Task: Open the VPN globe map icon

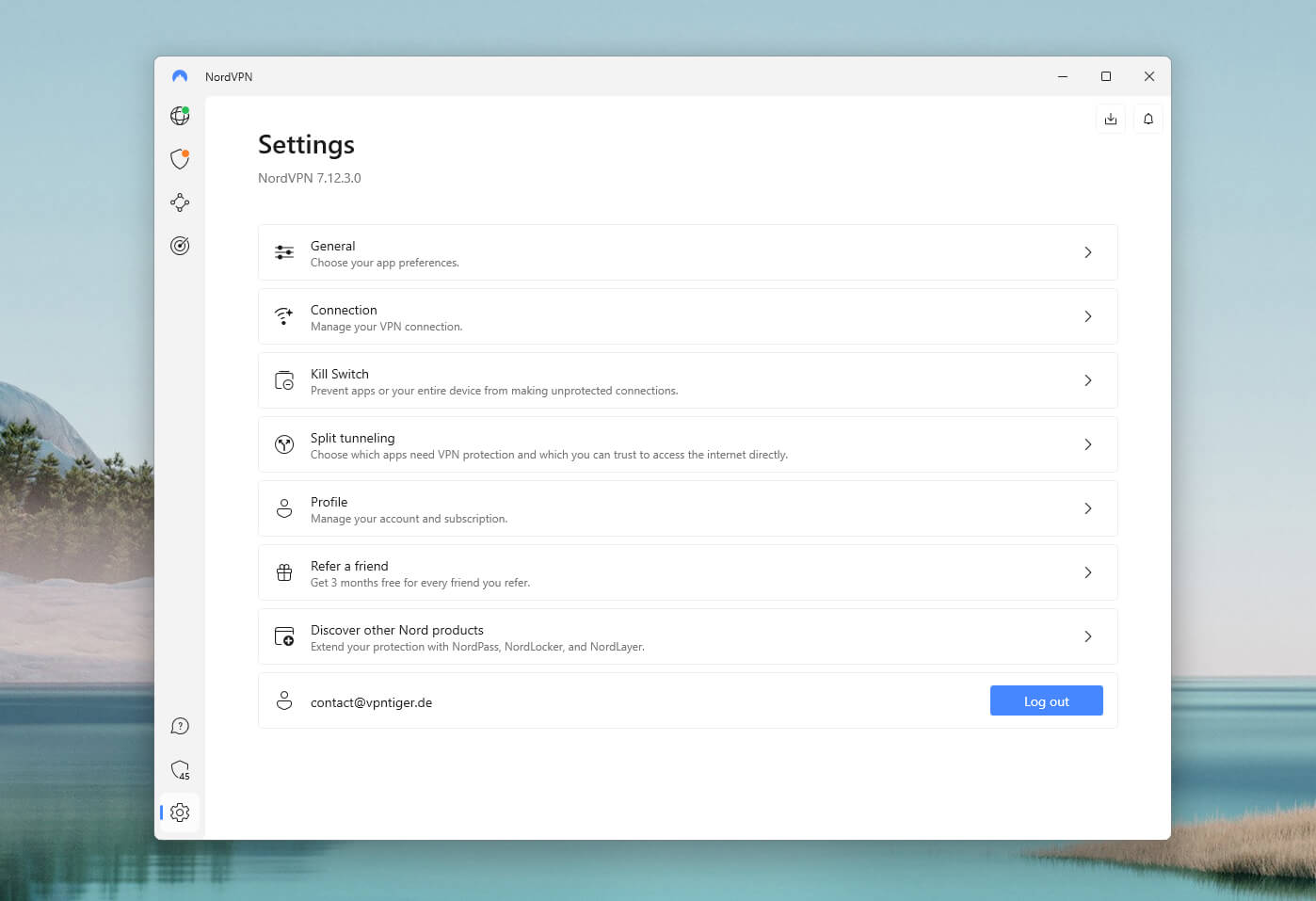Action: pyautogui.click(x=180, y=116)
